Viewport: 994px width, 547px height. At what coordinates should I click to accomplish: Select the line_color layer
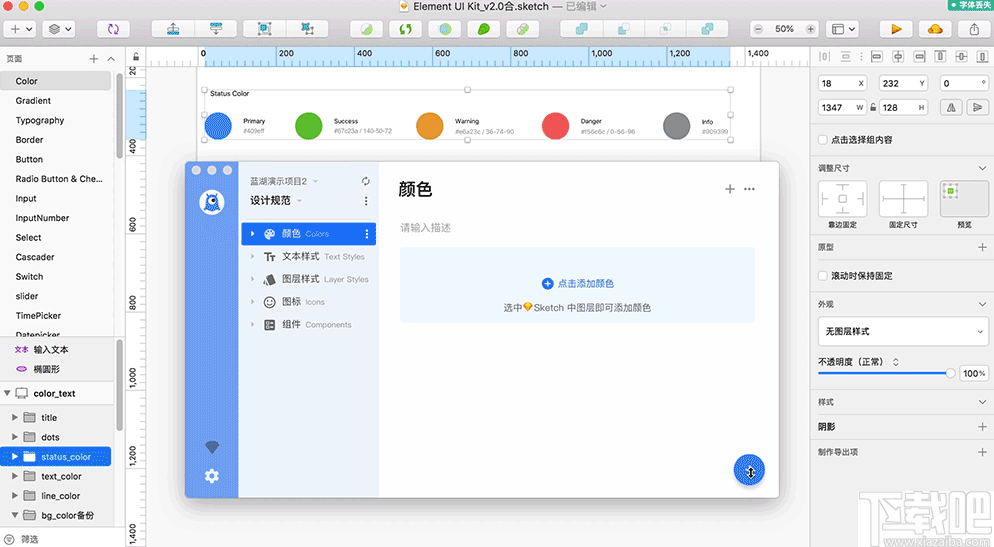point(61,496)
